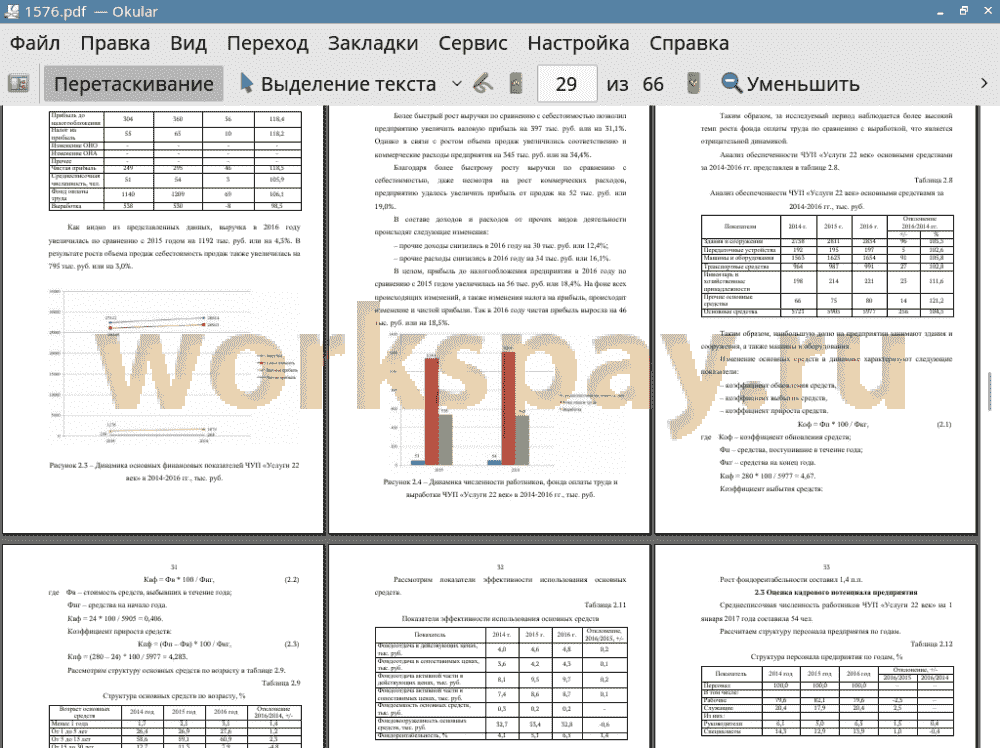This screenshot has width=1000, height=748.
Task: Go to the previous page icon
Action: [516, 84]
